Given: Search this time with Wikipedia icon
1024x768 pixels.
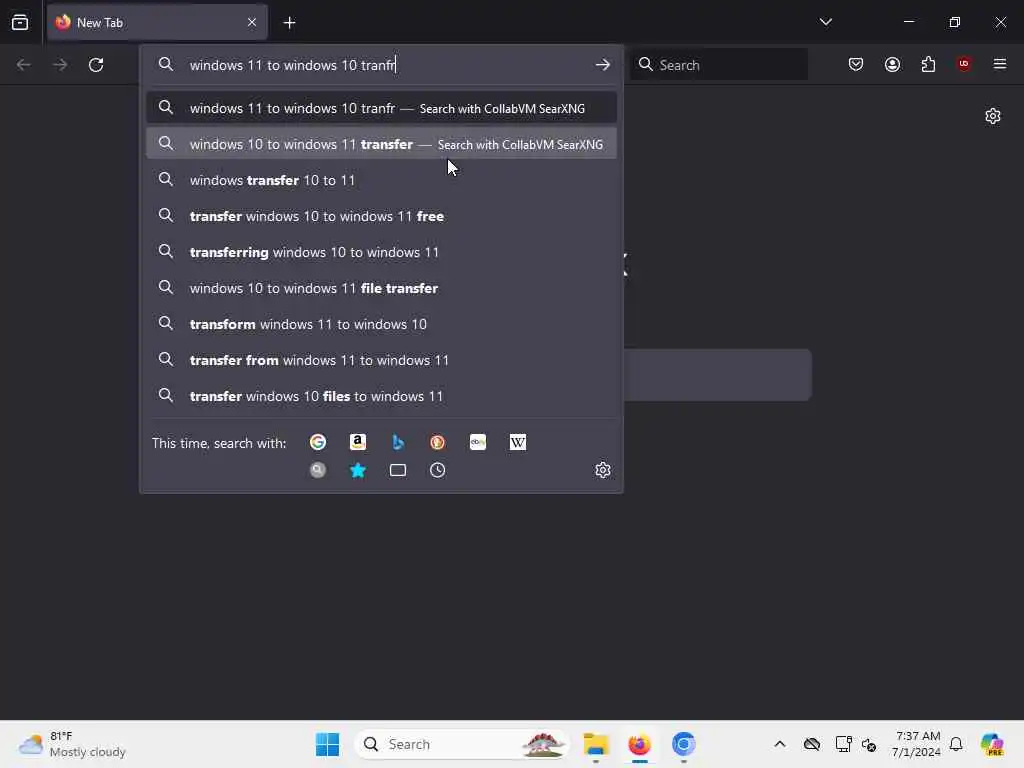Looking at the screenshot, I should coord(517,442).
